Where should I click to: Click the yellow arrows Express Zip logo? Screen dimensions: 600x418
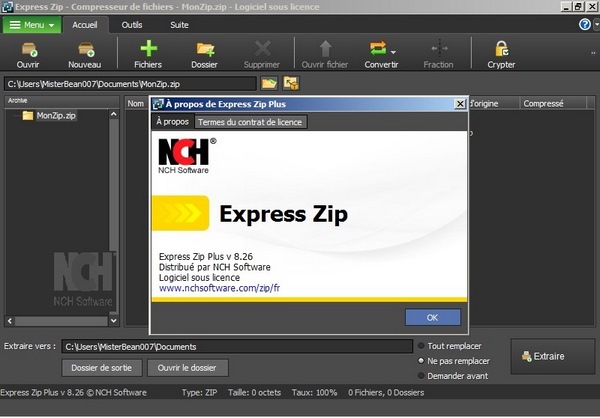[x=180, y=213]
